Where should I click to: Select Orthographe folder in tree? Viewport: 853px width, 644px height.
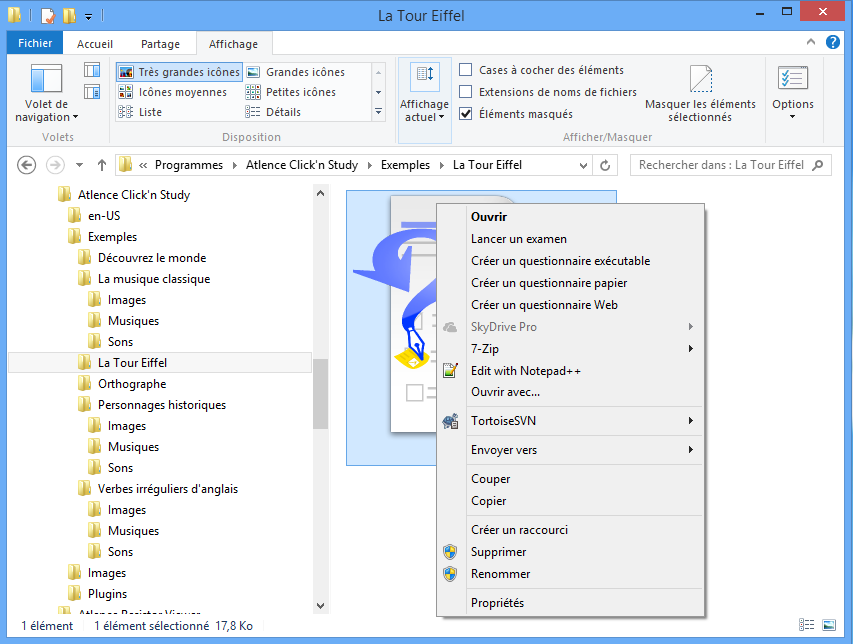point(132,384)
